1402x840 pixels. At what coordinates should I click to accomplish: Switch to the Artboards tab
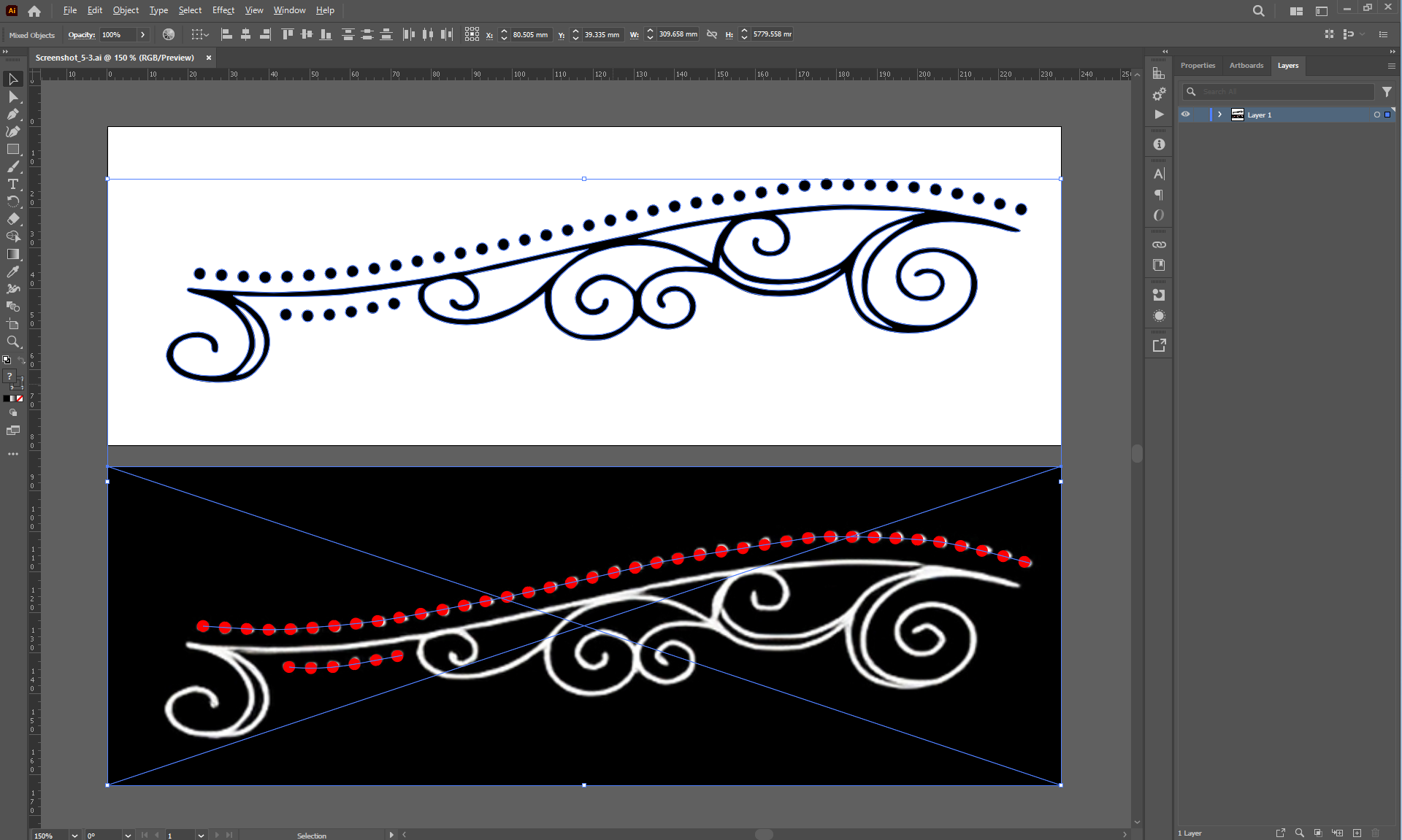1246,66
